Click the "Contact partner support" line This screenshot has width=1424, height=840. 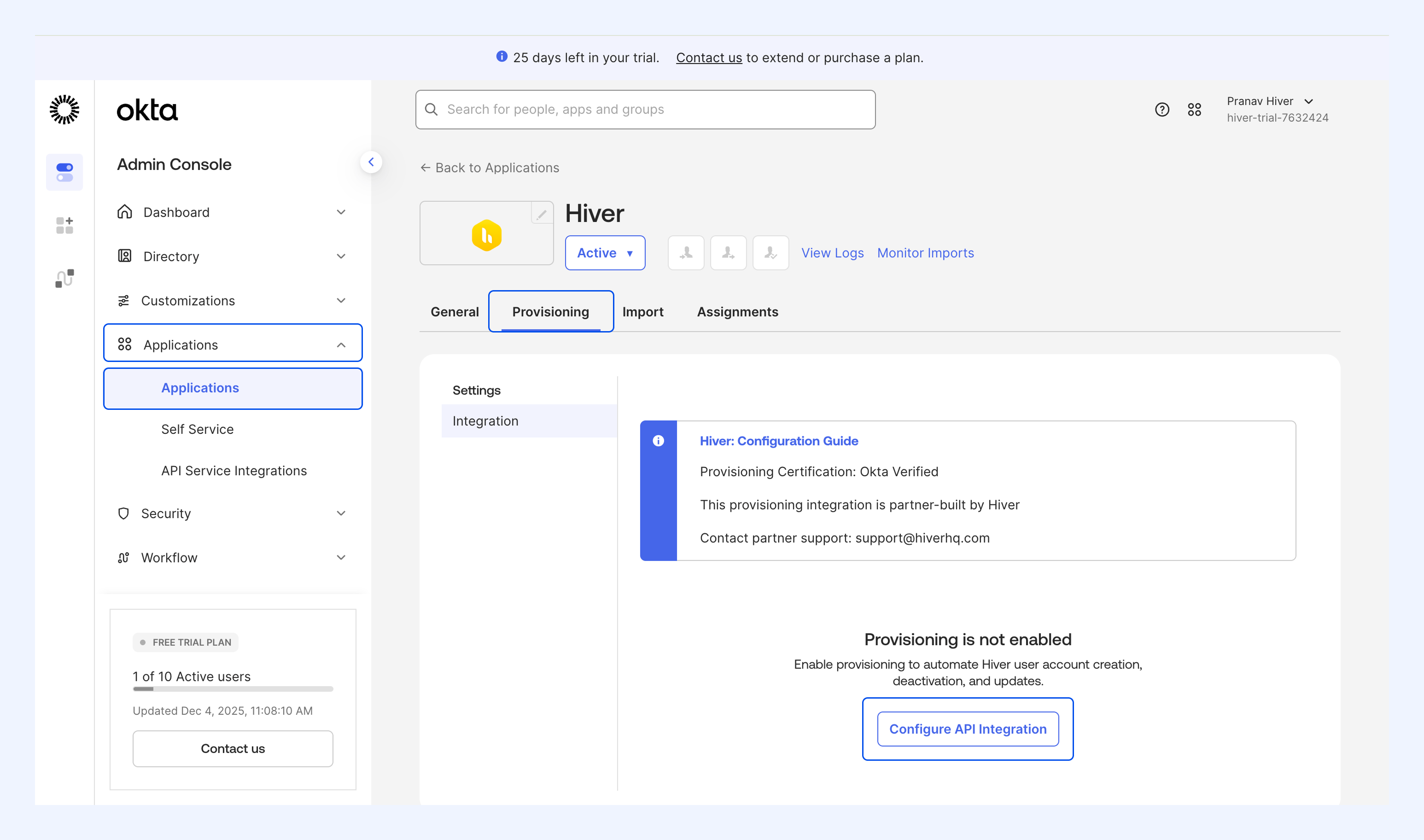[845, 538]
